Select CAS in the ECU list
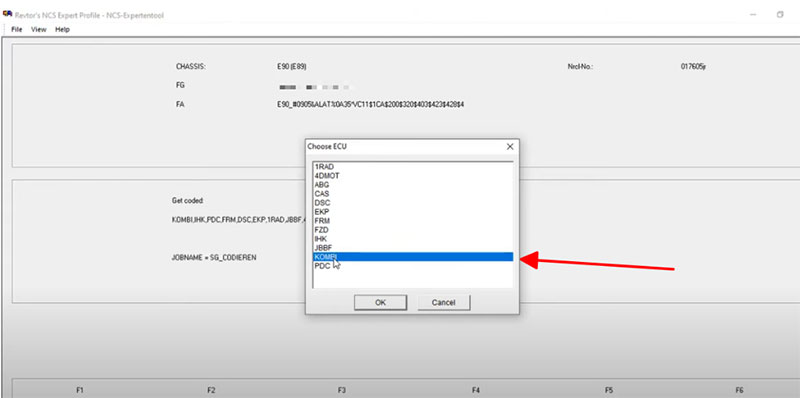 (x=413, y=194)
